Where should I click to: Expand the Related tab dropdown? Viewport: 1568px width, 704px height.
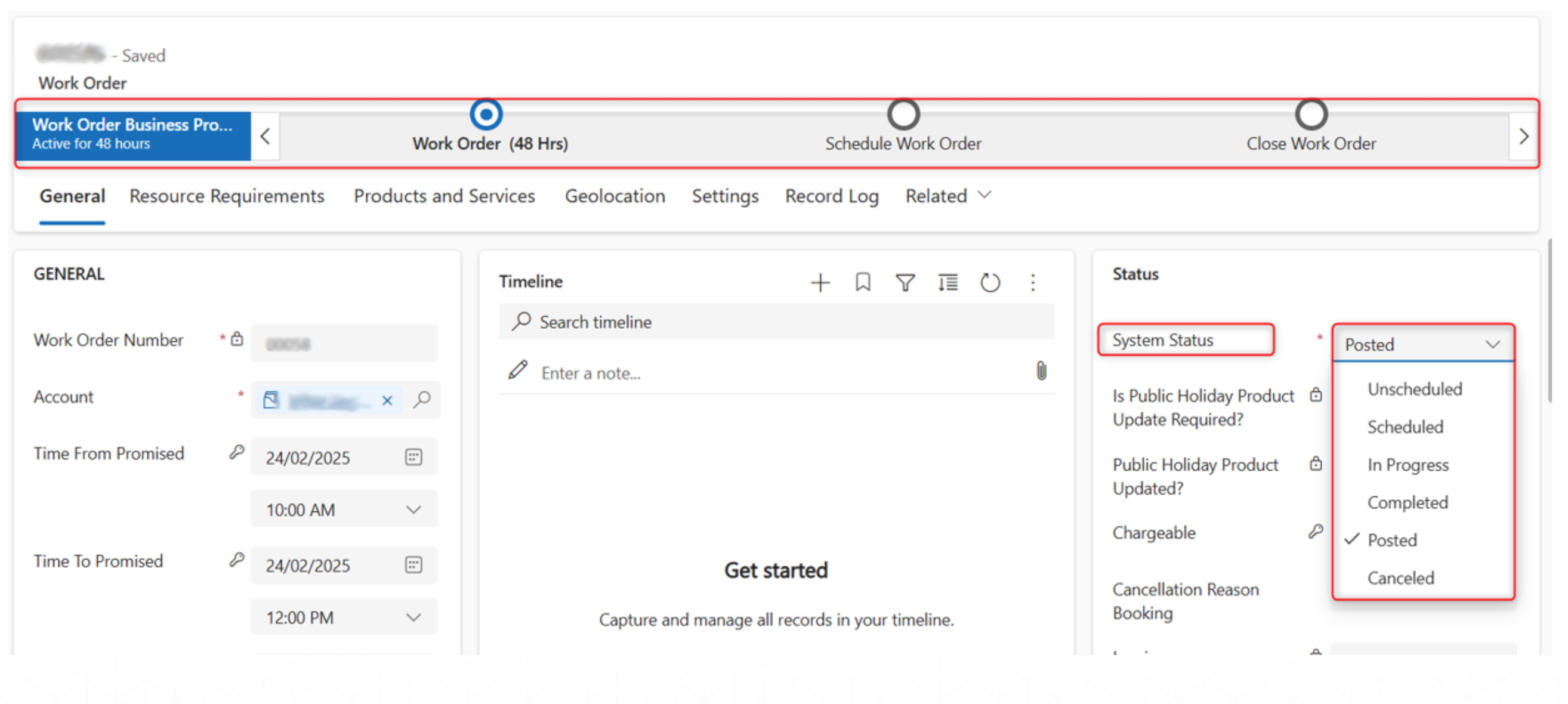(948, 196)
